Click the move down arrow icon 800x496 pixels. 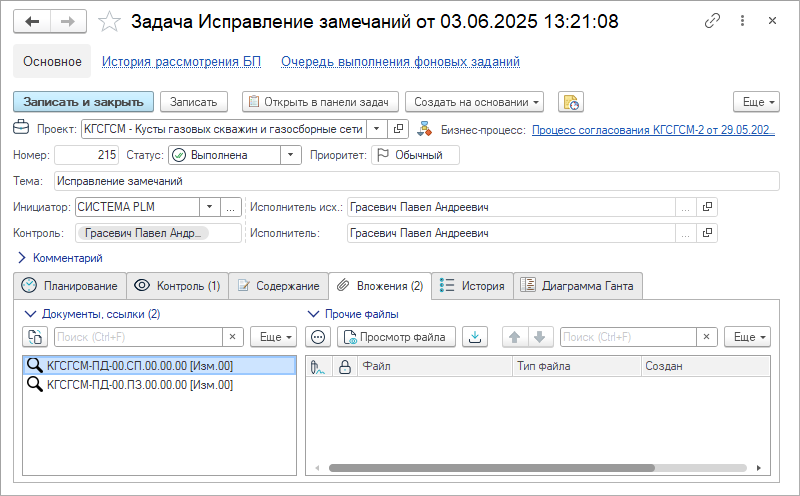pos(540,337)
